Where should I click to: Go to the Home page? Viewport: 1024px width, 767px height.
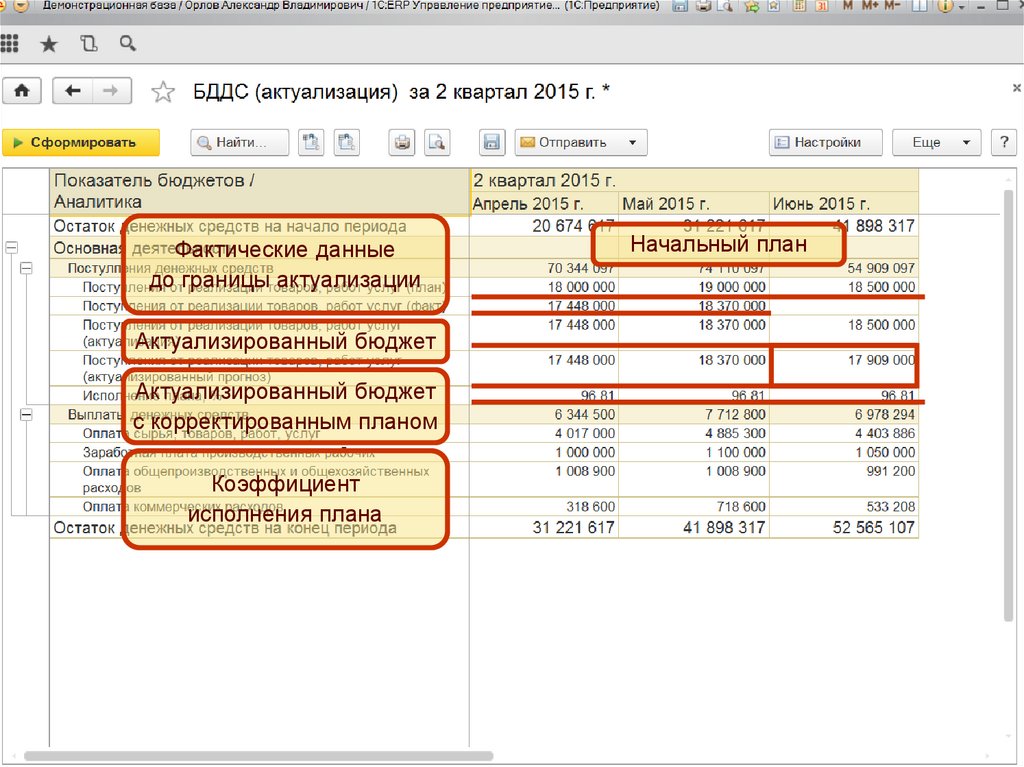(22, 91)
